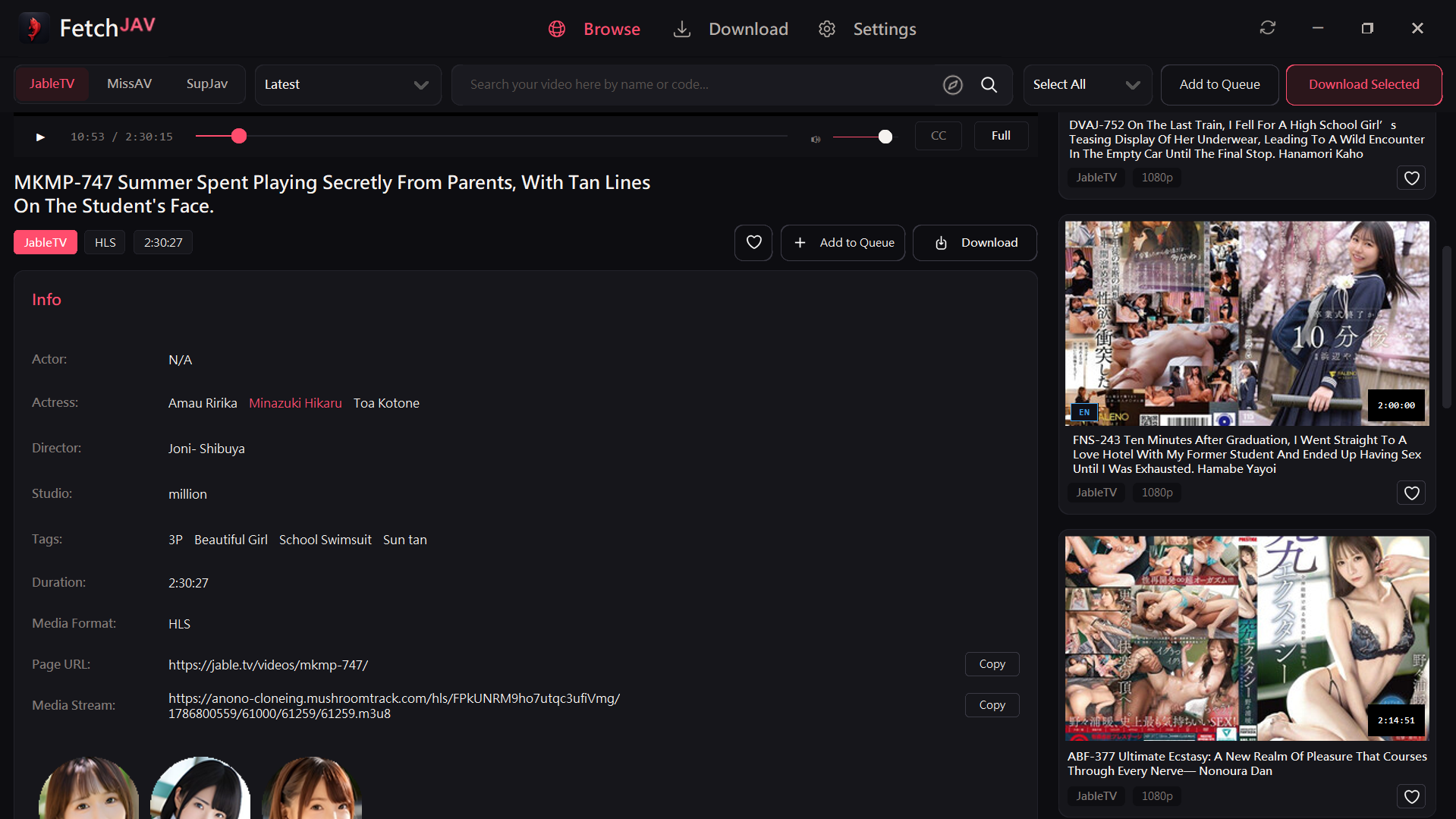Click the Download tray icon in header
The image size is (1456, 819).
[x=682, y=29]
